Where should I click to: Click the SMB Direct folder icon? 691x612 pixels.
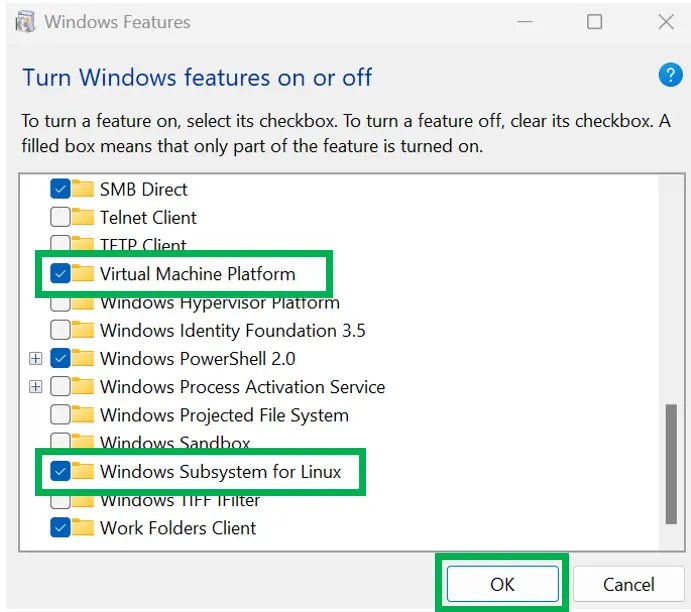pyautogui.click(x=82, y=189)
